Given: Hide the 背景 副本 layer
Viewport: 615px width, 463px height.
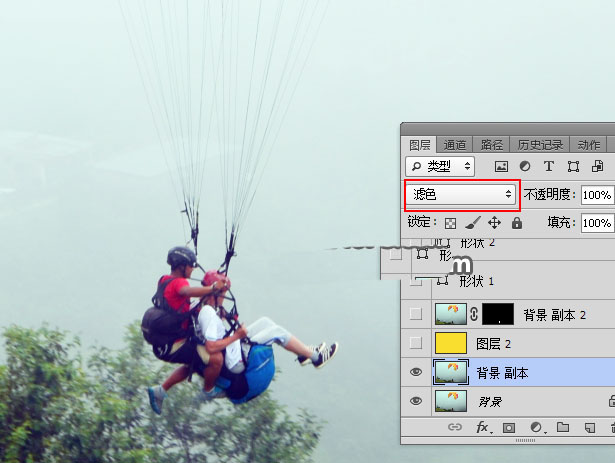Looking at the screenshot, I should click(416, 373).
